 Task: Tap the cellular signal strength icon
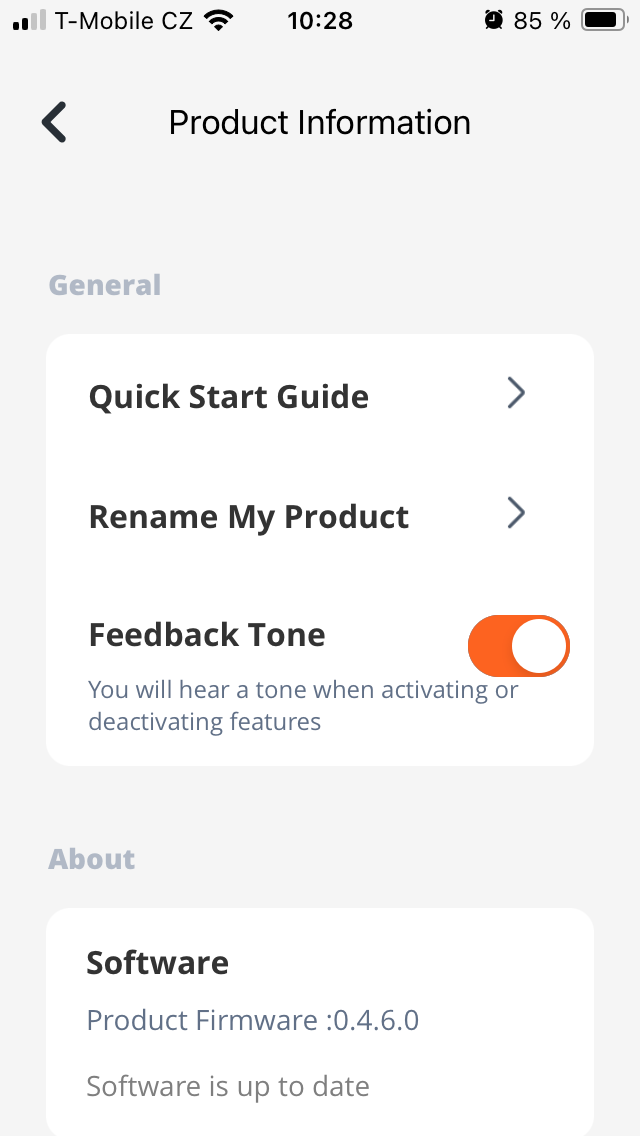pos(28,20)
